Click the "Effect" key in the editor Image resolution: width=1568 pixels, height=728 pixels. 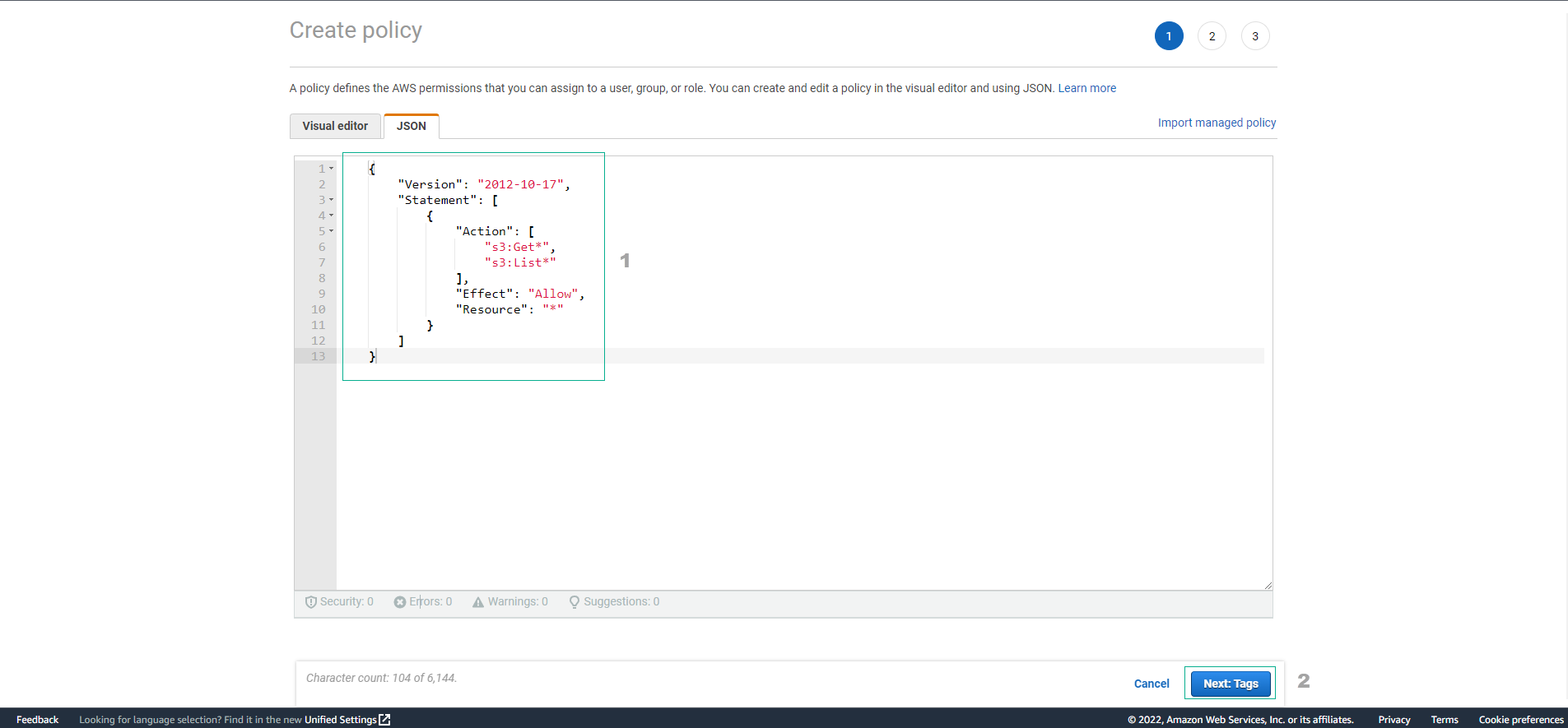[484, 294]
